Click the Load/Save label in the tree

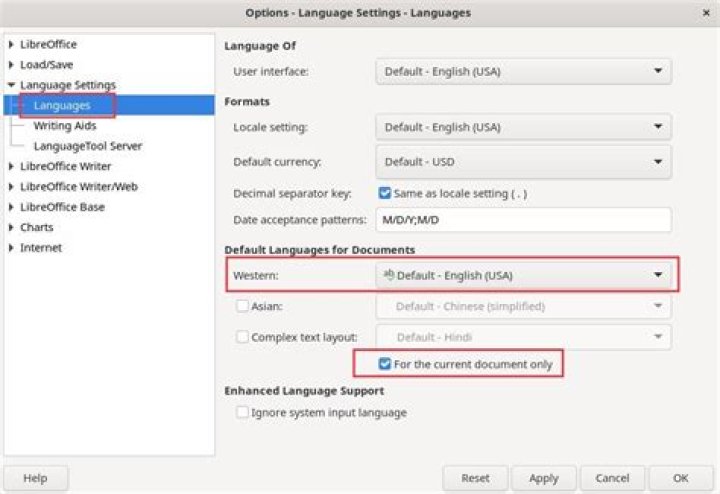(46, 65)
